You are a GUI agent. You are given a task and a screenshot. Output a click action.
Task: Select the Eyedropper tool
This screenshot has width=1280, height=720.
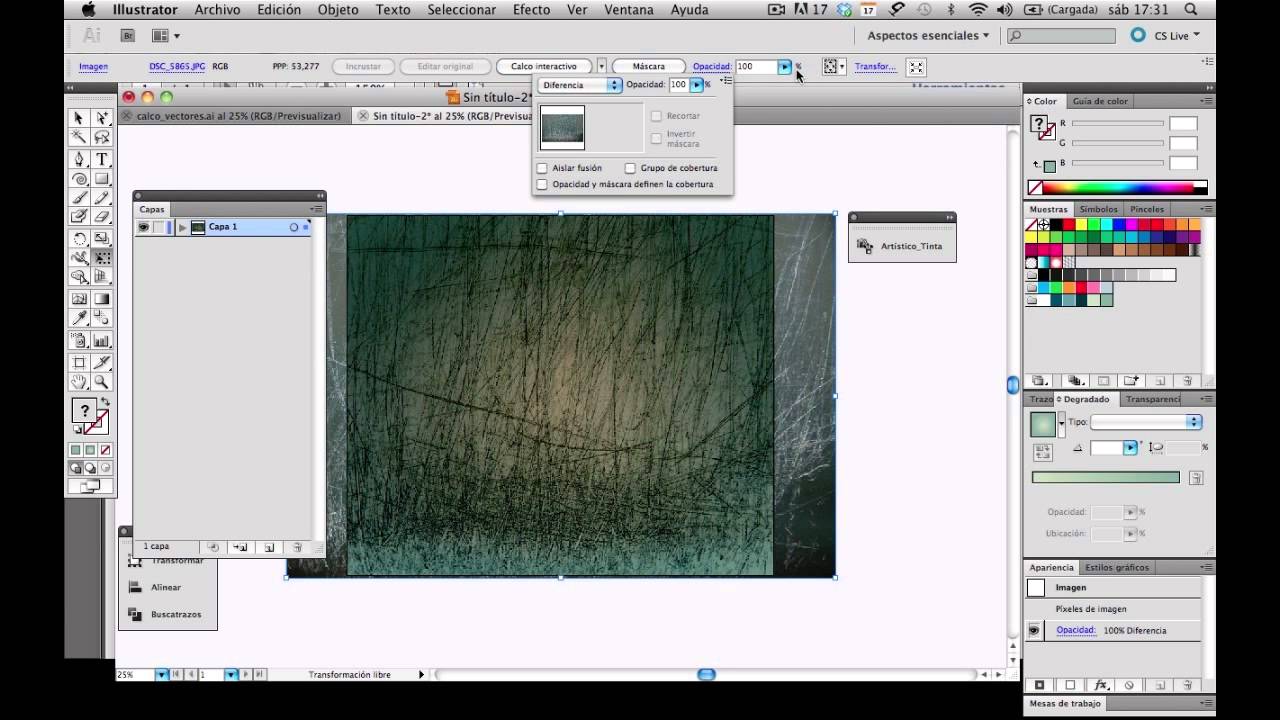79,318
